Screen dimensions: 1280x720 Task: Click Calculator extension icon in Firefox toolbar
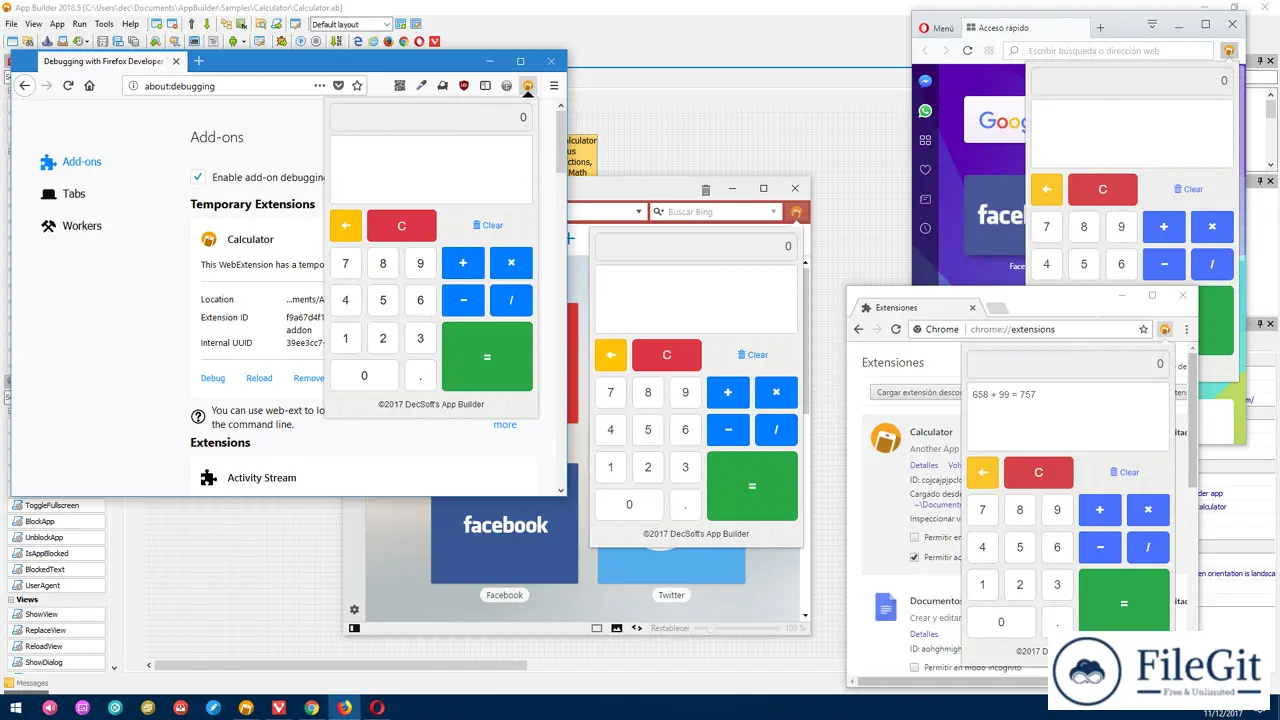click(x=528, y=86)
